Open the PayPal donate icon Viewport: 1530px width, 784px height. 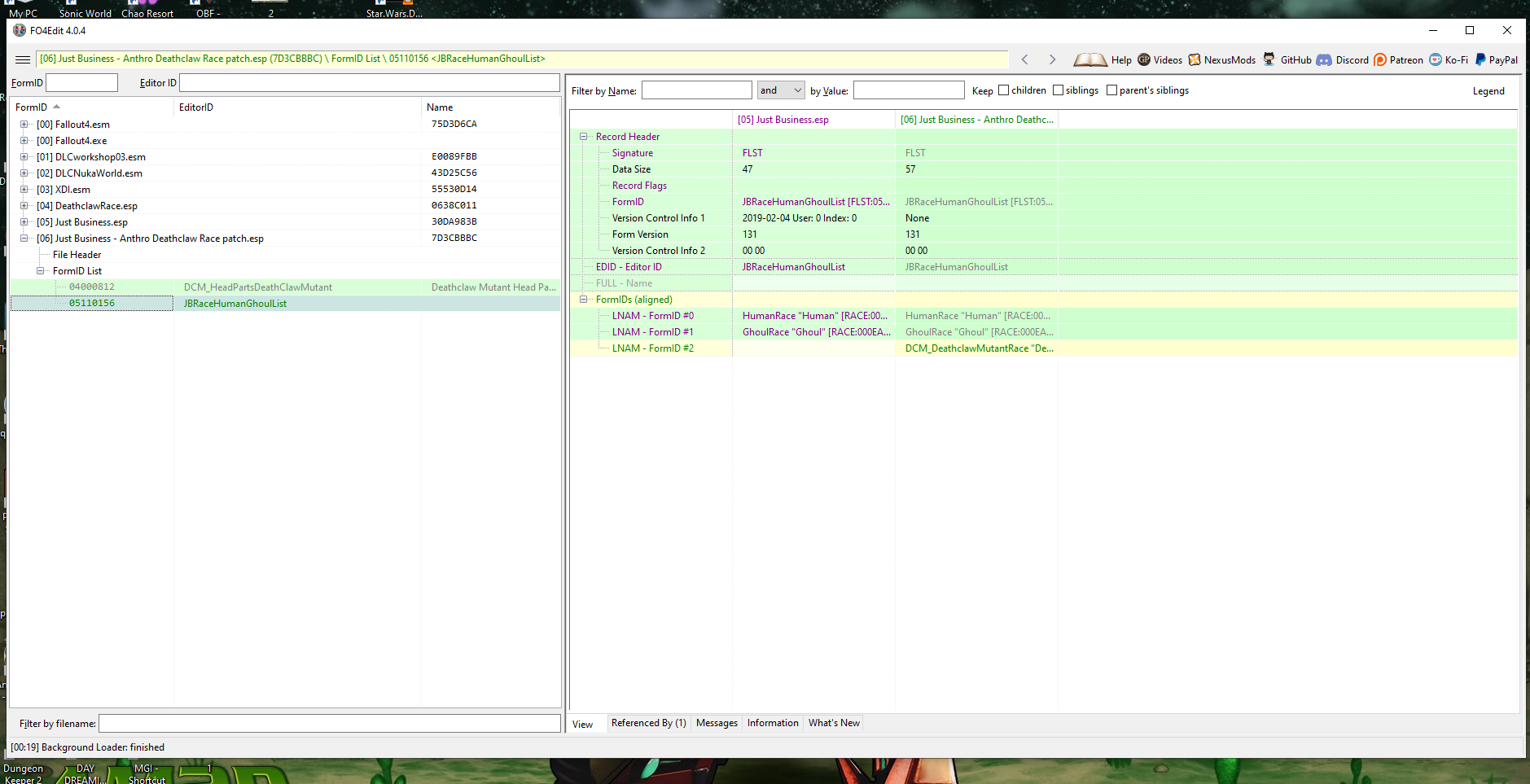click(x=1480, y=59)
